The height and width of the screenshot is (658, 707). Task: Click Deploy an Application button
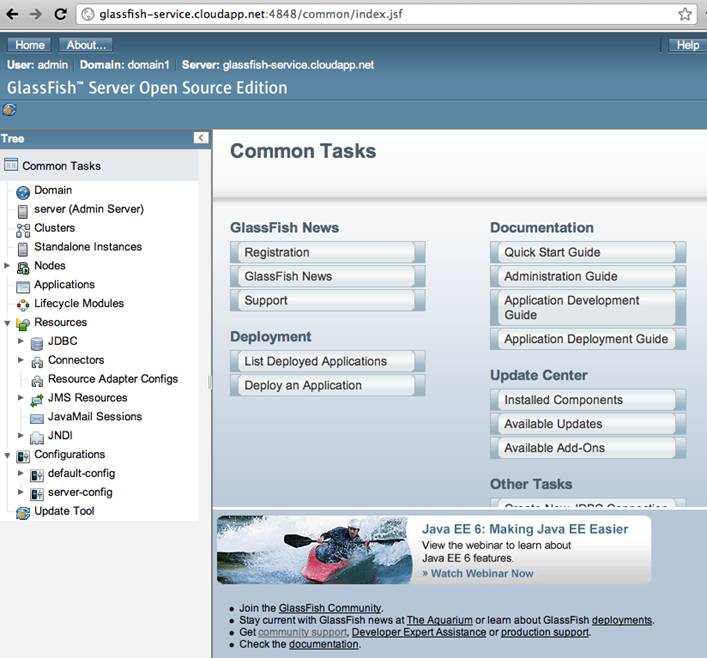coord(327,385)
